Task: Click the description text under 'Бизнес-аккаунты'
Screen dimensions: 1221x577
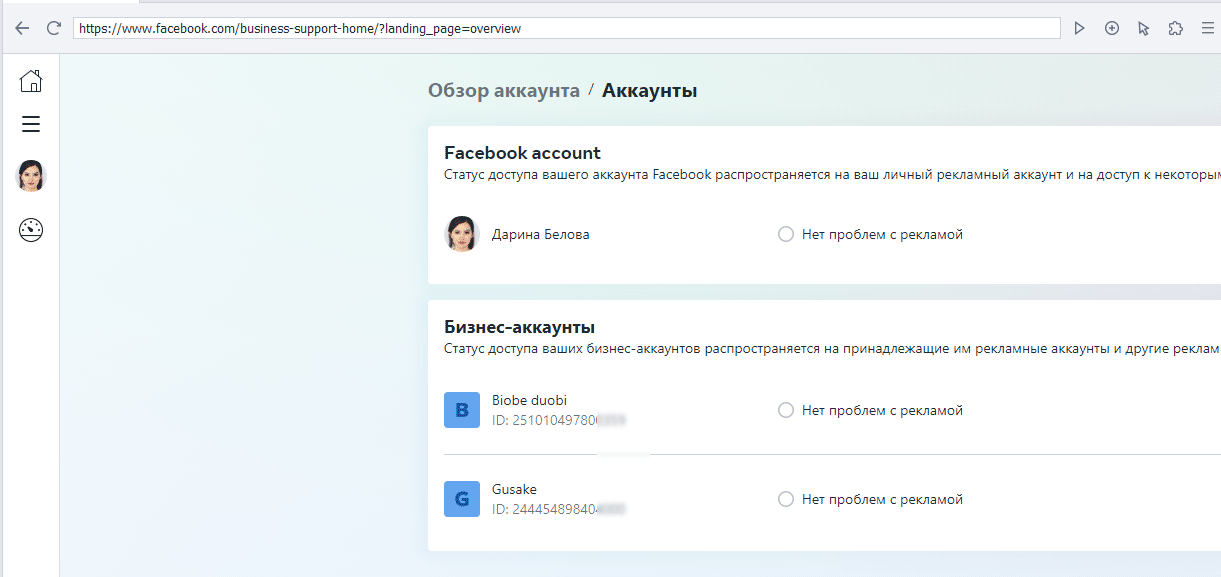Action: pos(832,349)
